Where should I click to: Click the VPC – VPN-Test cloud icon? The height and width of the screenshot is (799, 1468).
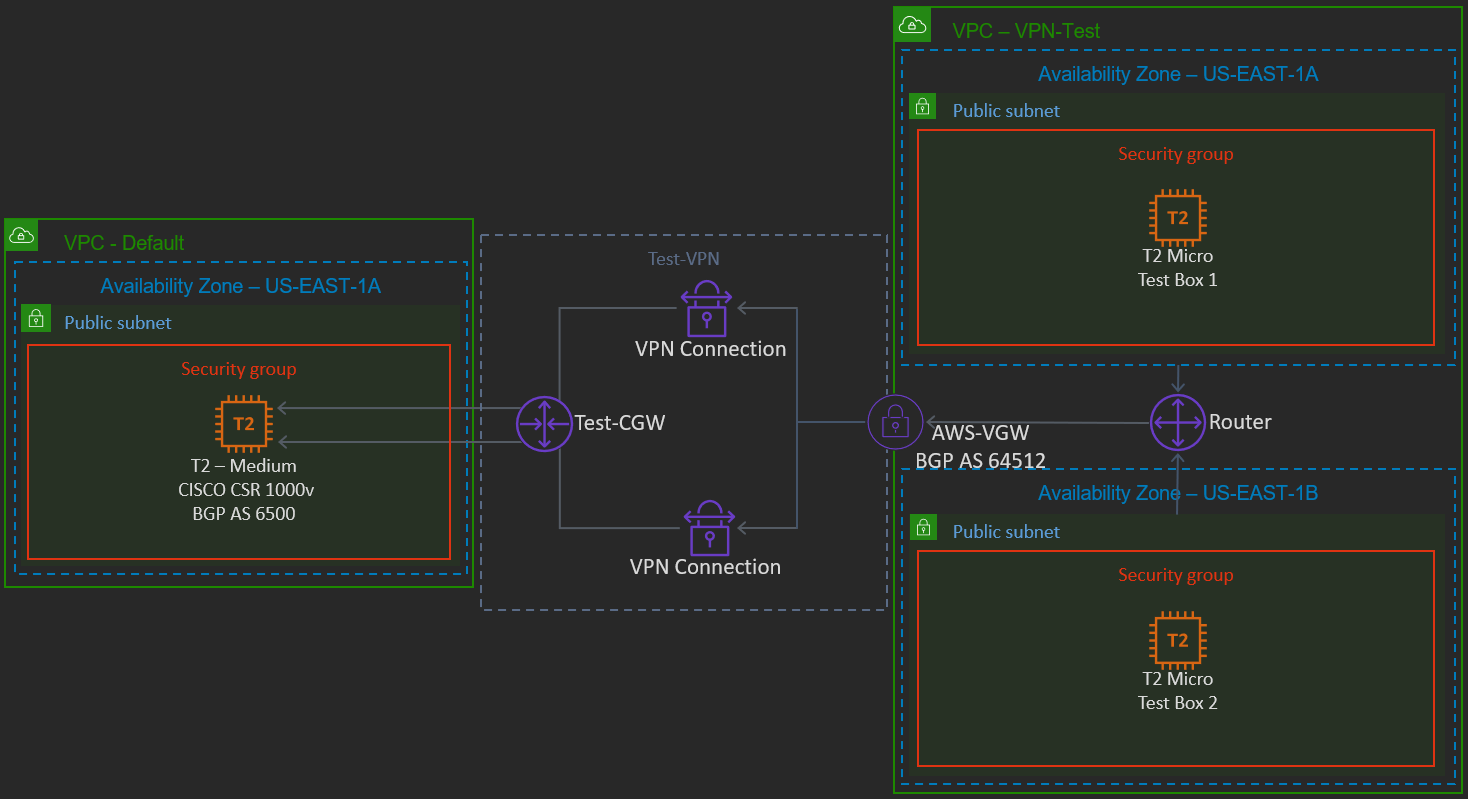911,24
